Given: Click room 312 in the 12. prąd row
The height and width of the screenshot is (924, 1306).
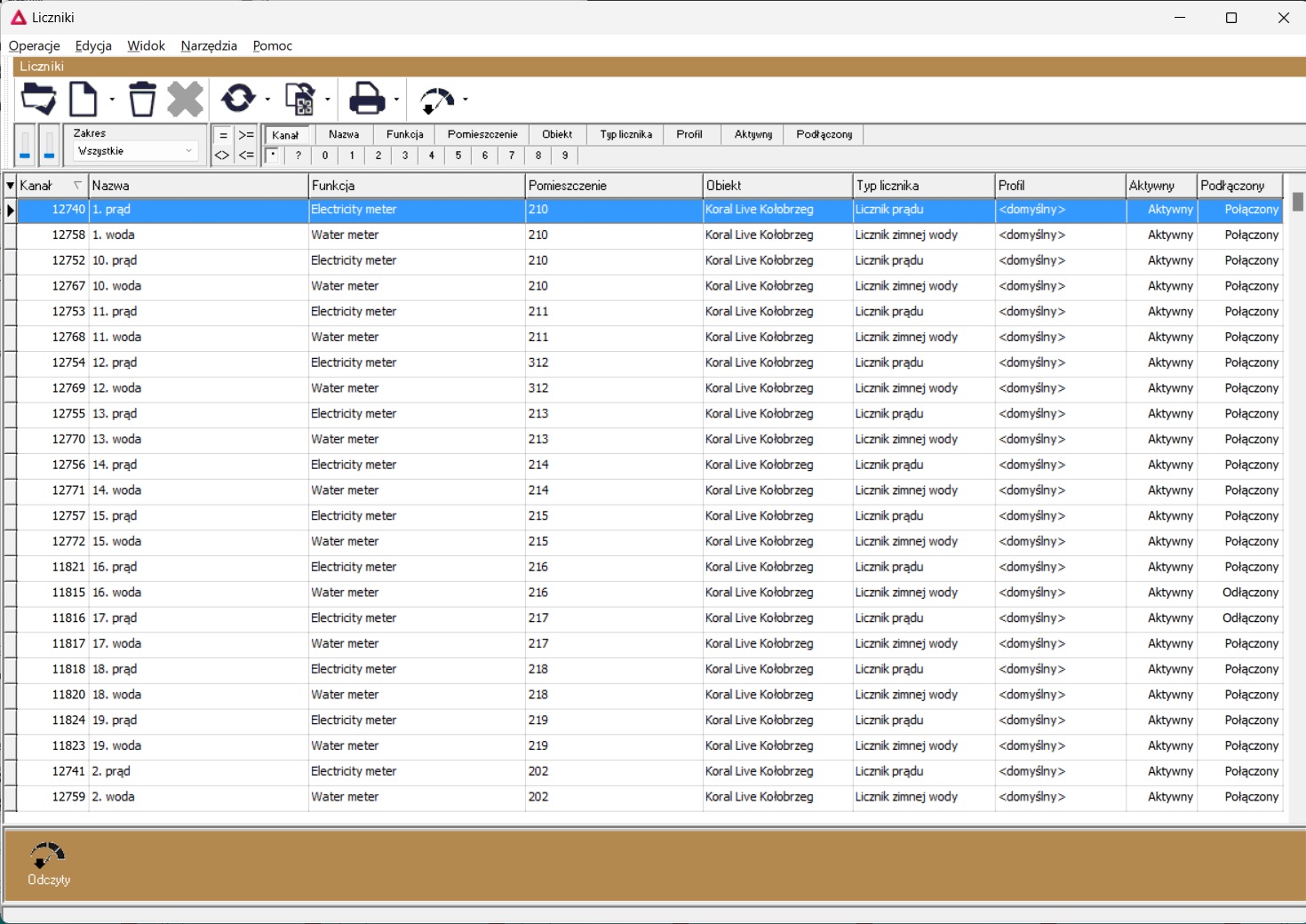Looking at the screenshot, I should tap(614, 362).
